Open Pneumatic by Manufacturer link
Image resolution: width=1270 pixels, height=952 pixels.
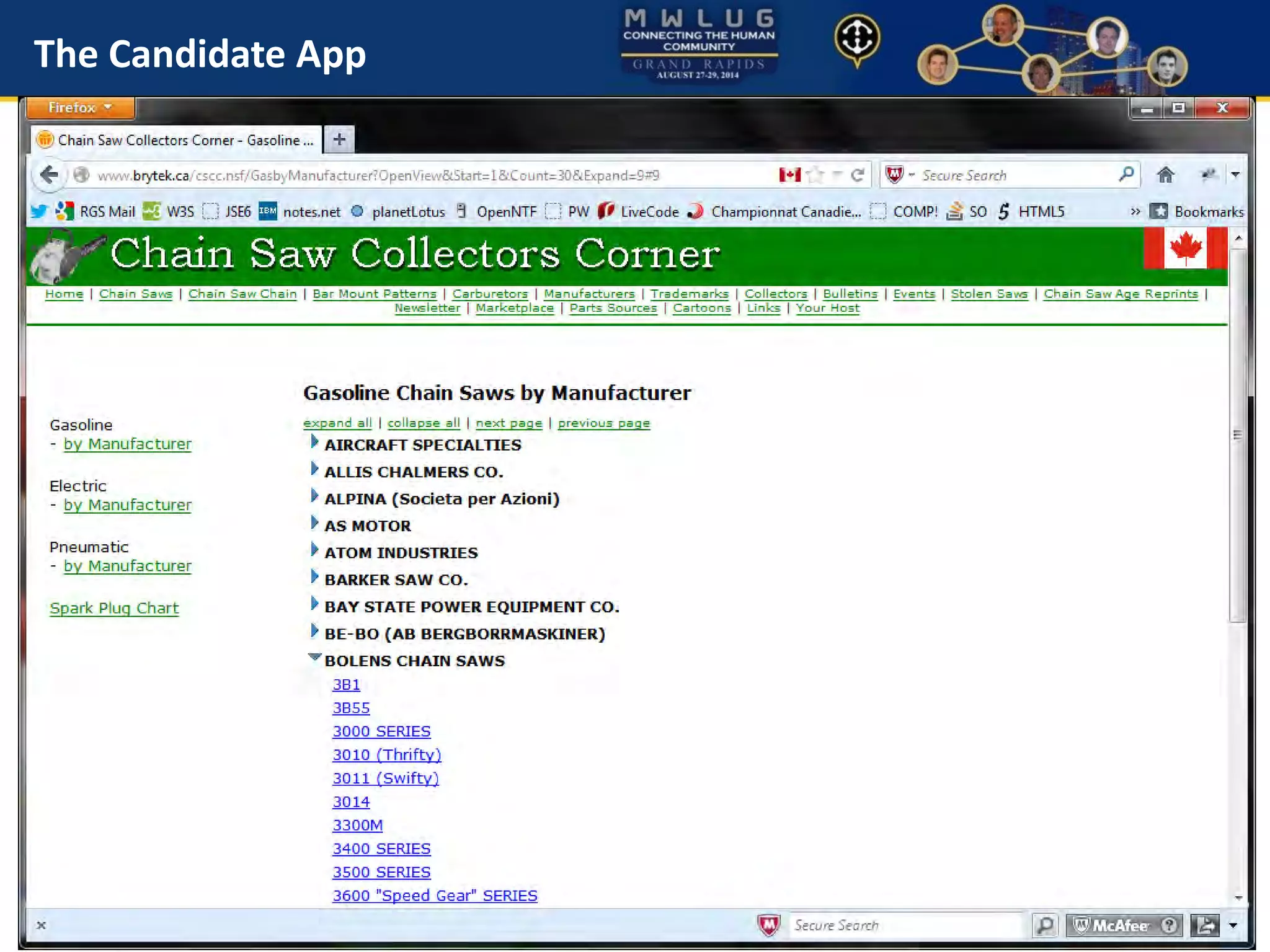pos(128,566)
